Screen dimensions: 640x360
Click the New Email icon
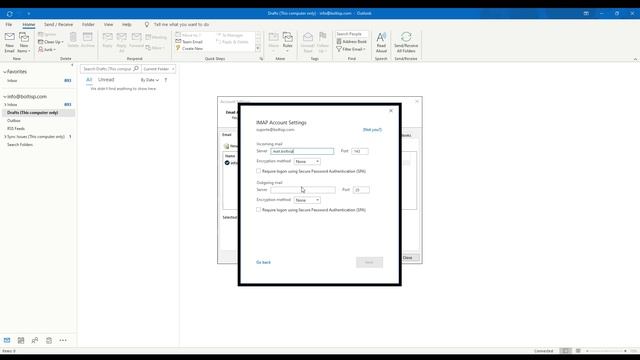coord(9,42)
